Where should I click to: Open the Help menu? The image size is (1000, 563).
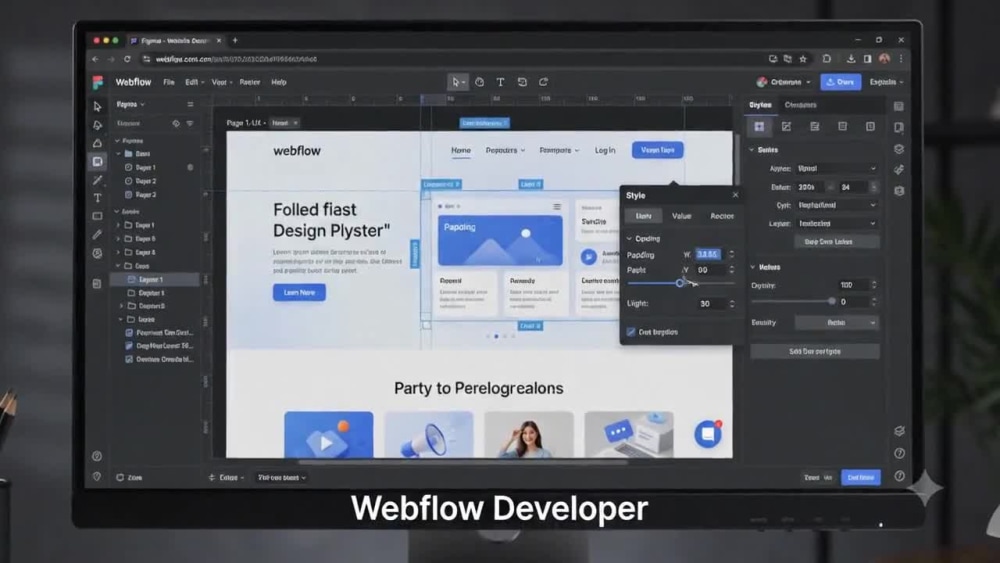point(279,82)
